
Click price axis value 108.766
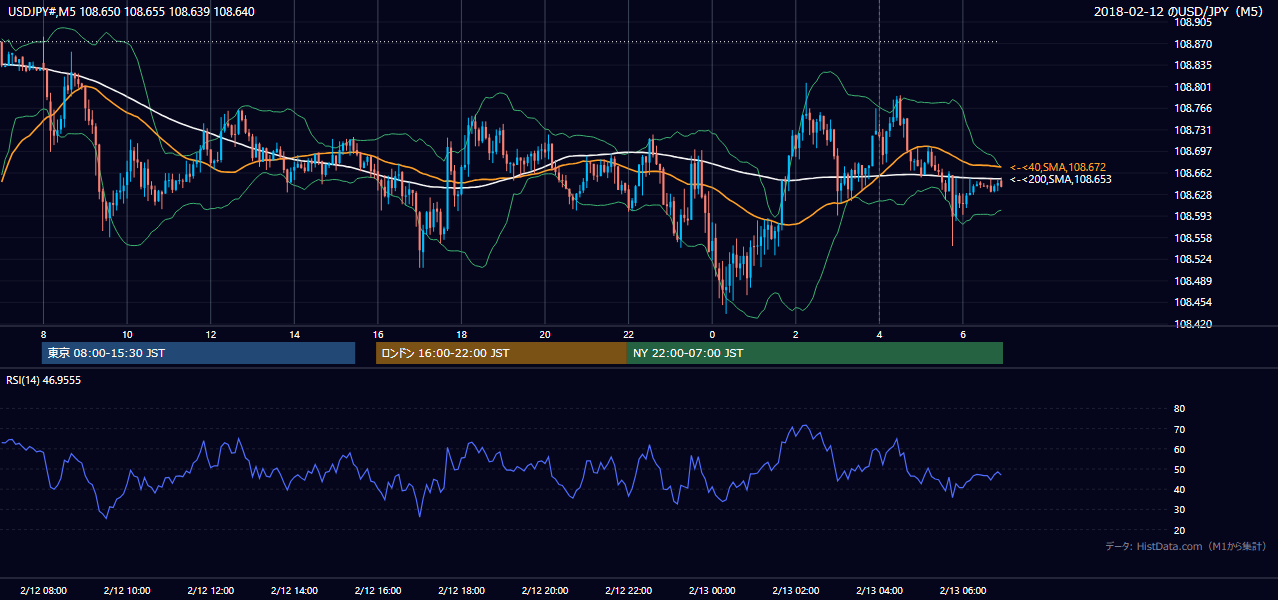pyautogui.click(x=1194, y=108)
